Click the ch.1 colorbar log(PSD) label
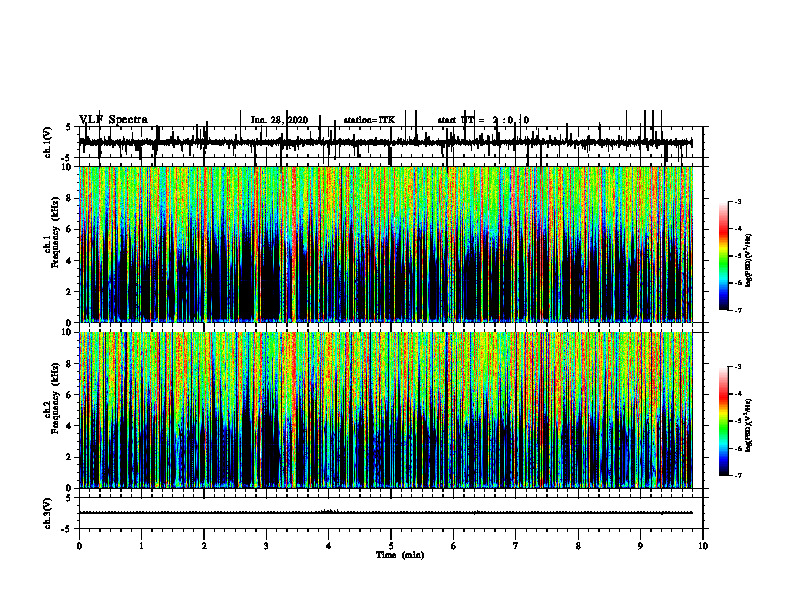 749,261
